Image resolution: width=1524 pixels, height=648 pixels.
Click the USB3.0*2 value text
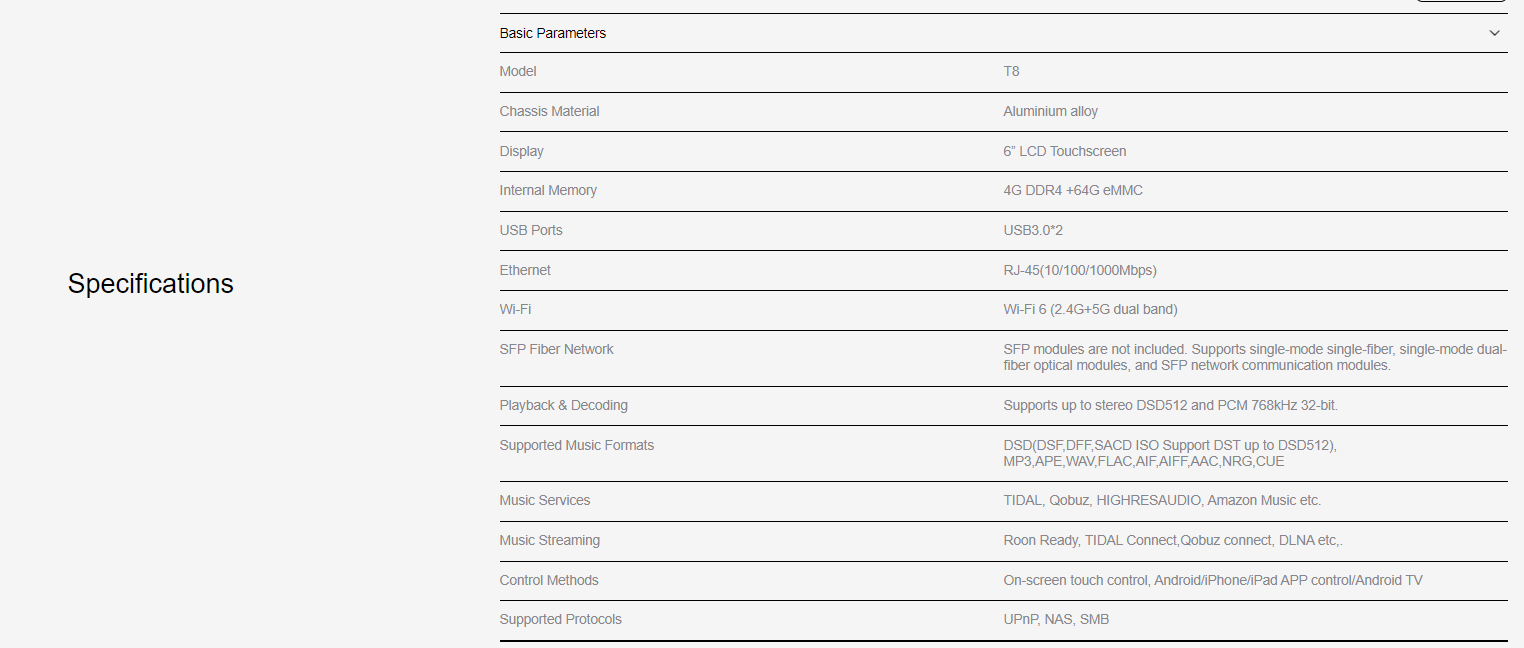pos(1033,230)
